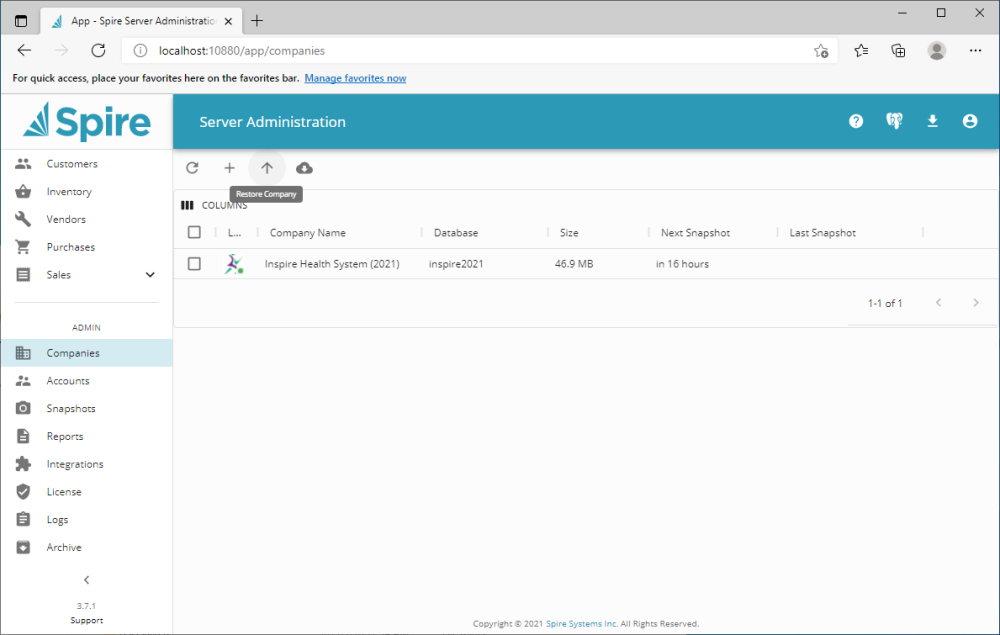Click the browser refresh button
The width and height of the screenshot is (1000, 635).
click(x=98, y=50)
